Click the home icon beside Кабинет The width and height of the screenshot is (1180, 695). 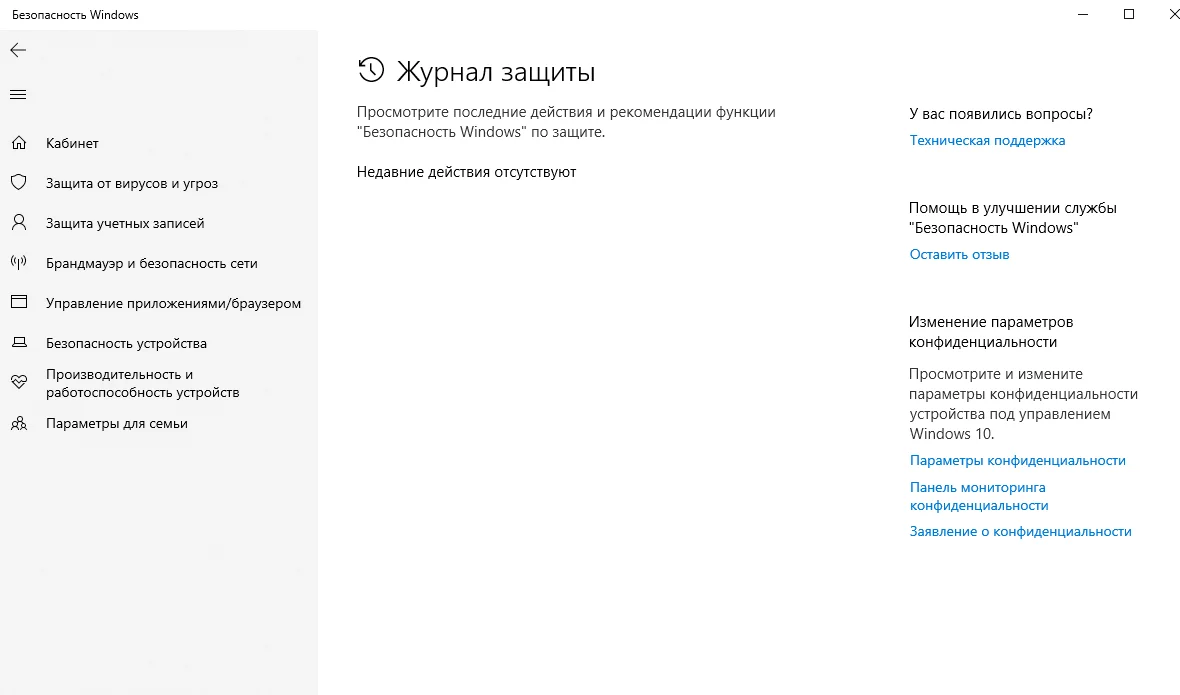pos(19,143)
